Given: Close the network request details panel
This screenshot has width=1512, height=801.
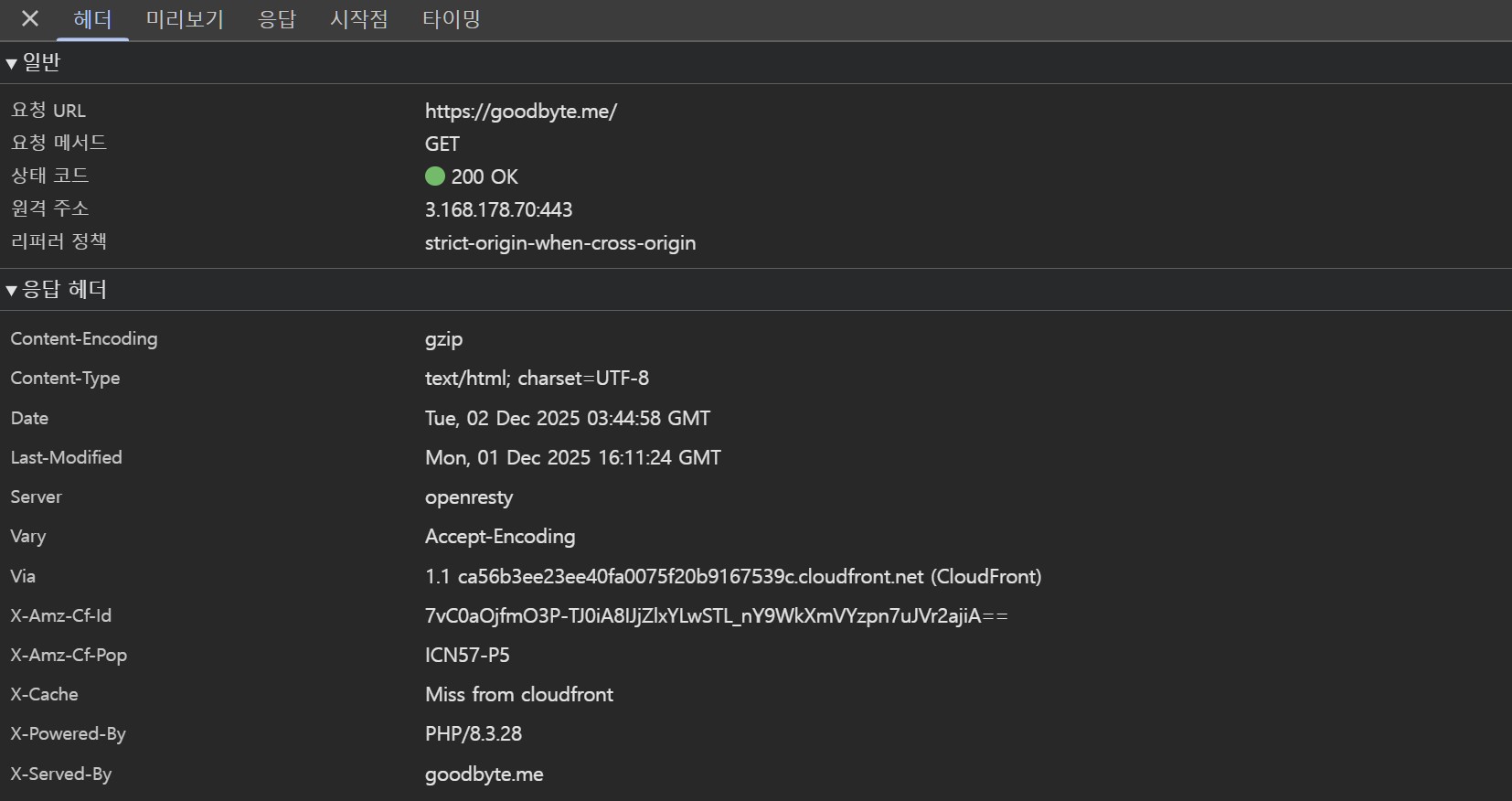Looking at the screenshot, I should [x=28, y=19].
